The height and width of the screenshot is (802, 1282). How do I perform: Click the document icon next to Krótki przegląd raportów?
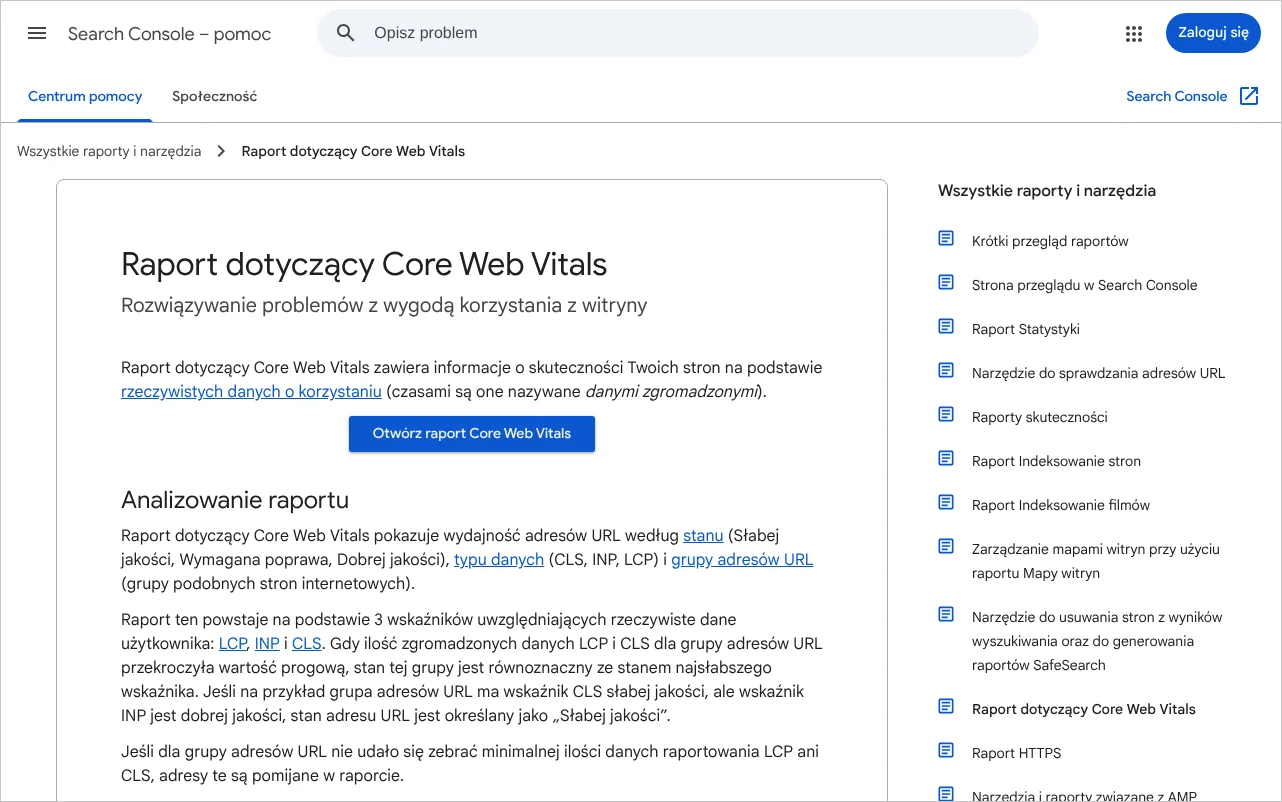(x=946, y=238)
